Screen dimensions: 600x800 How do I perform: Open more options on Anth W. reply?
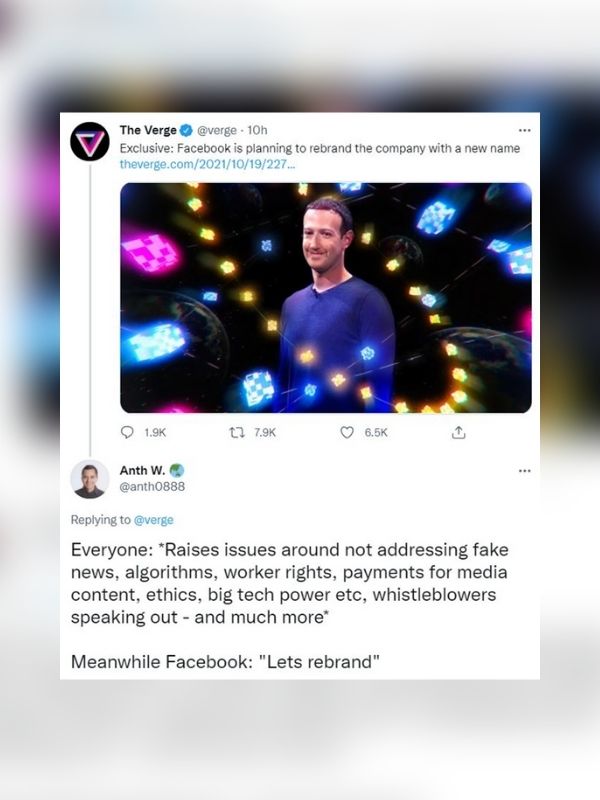pyautogui.click(x=524, y=470)
